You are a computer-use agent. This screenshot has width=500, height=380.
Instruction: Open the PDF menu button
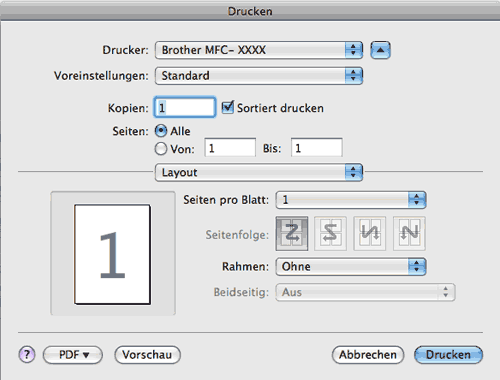point(73,355)
